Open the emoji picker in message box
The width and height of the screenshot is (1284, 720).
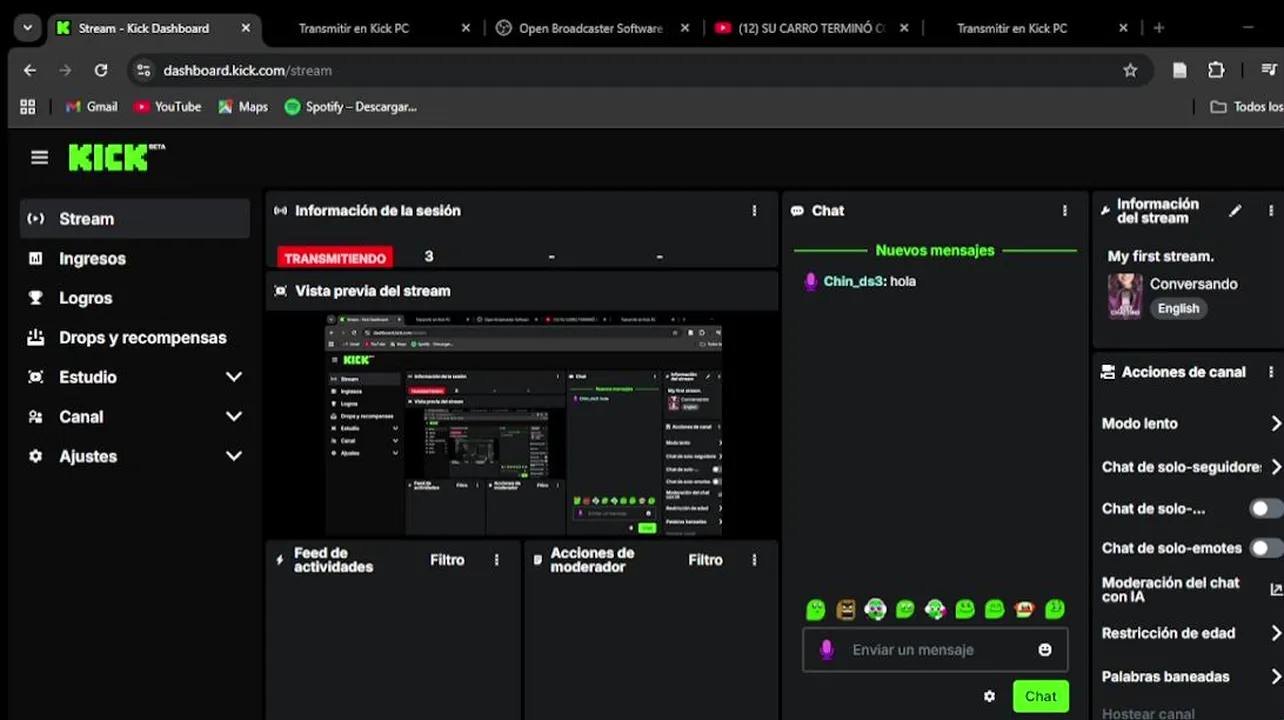pyautogui.click(x=1045, y=650)
